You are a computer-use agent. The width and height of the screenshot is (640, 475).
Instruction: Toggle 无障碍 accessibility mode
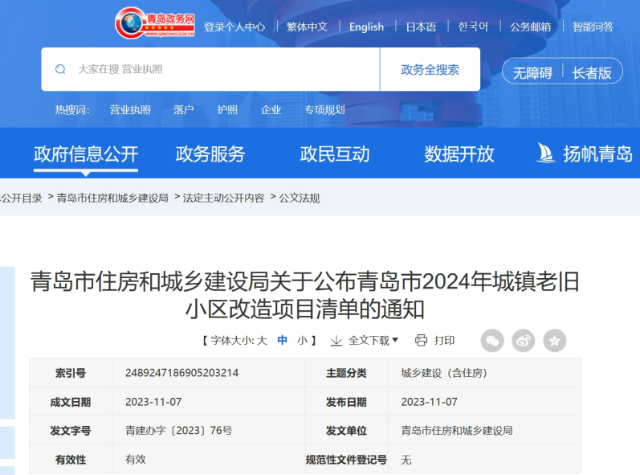[533, 73]
